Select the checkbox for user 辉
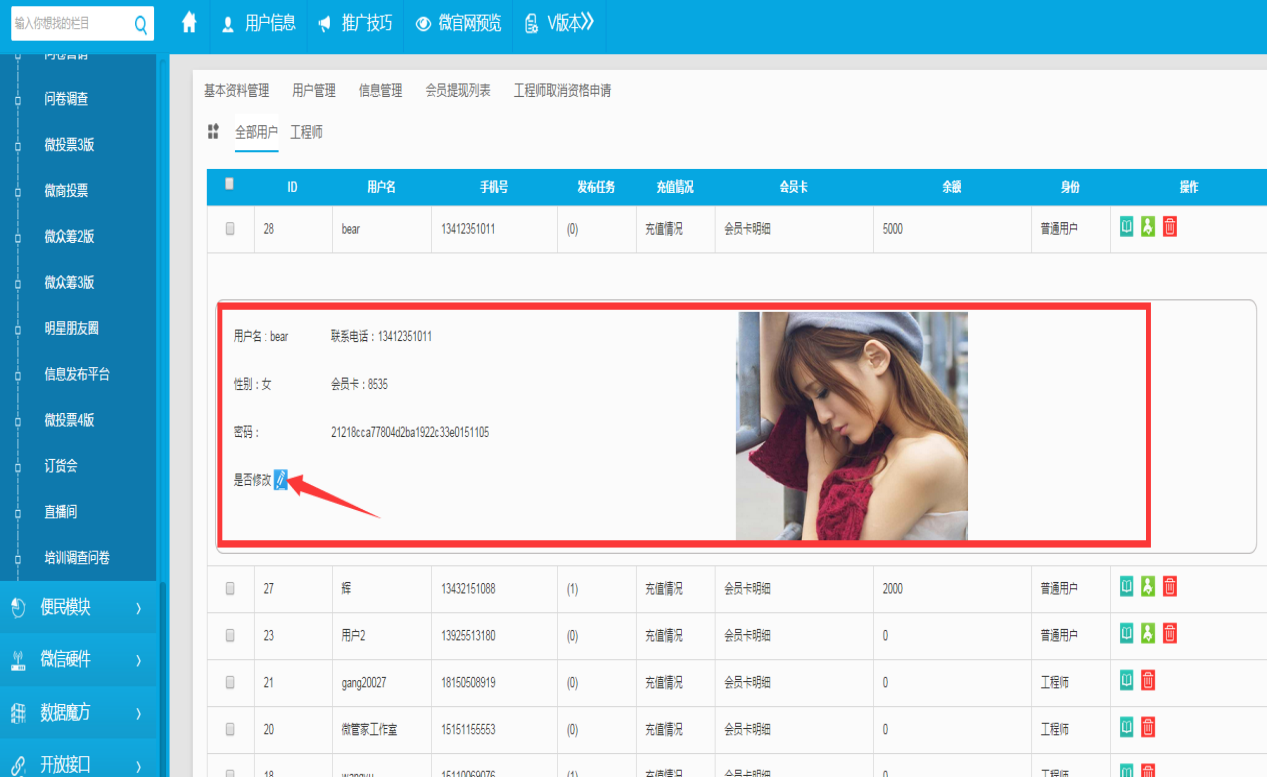This screenshot has height=777, width=1267. 230,589
